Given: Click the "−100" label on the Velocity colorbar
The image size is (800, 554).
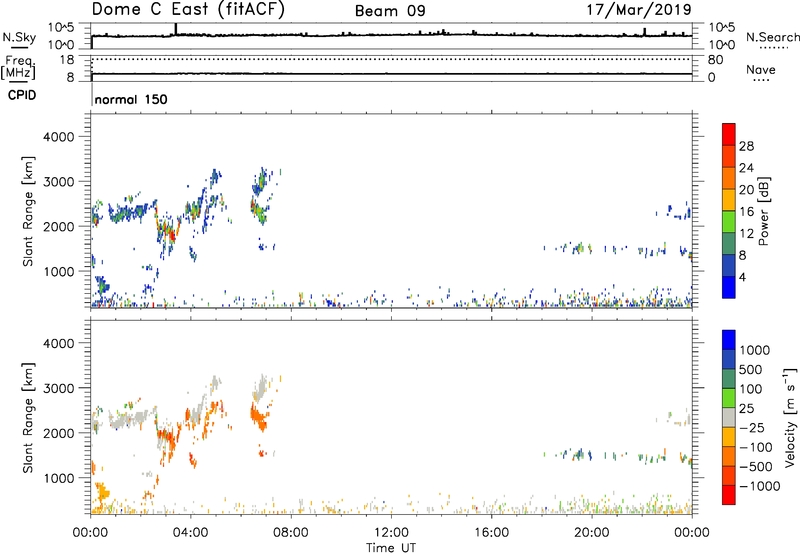Looking at the screenshot, I should pyautogui.click(x=755, y=447).
